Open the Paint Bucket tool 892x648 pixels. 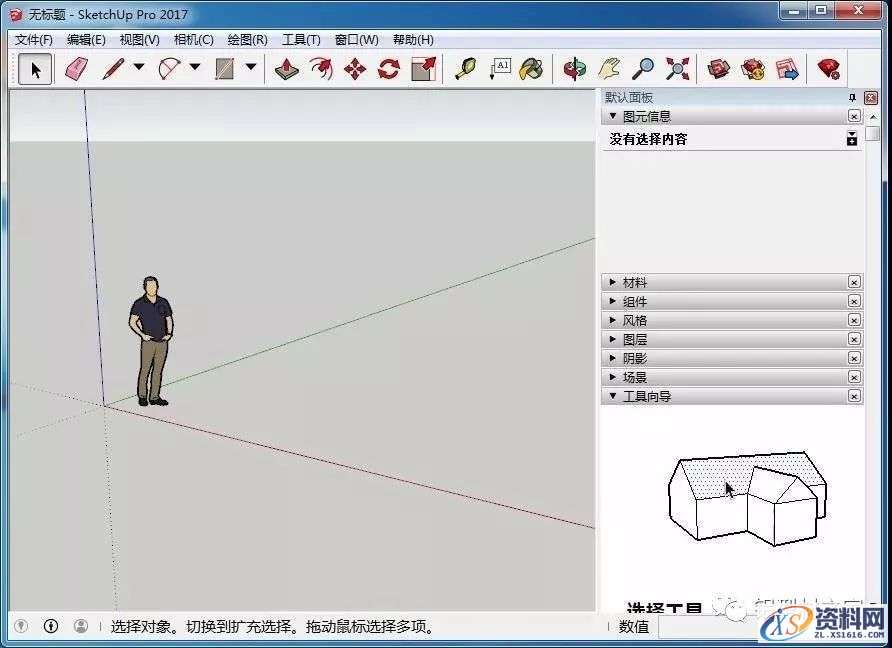tap(531, 68)
